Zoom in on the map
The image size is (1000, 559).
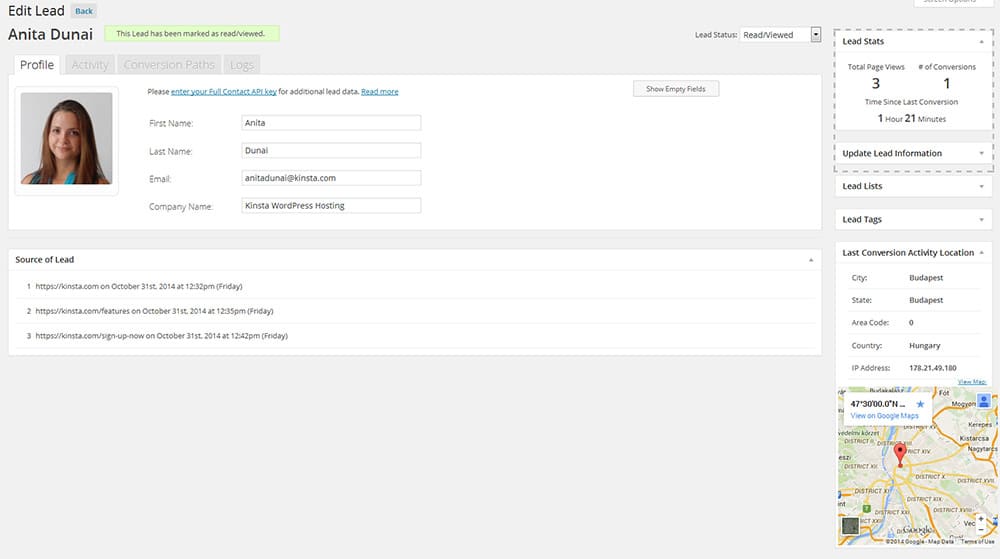[983, 520]
